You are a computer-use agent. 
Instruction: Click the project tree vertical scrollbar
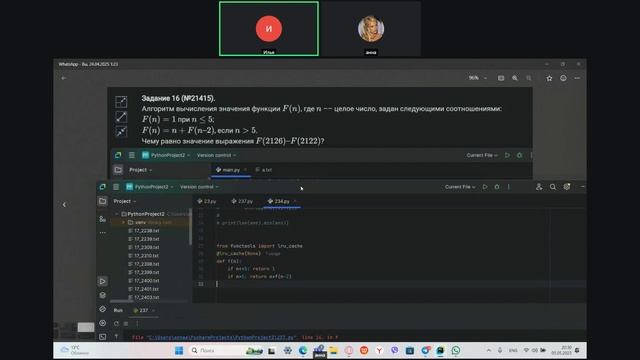coord(190,227)
